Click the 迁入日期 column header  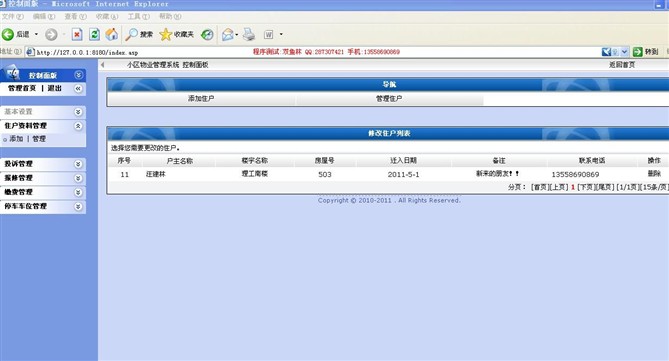(403, 160)
